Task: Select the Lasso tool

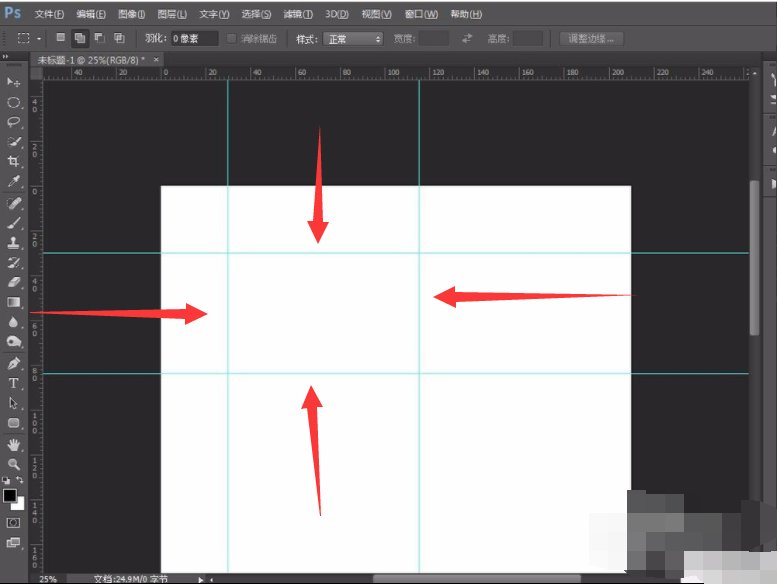Action: 14,122
